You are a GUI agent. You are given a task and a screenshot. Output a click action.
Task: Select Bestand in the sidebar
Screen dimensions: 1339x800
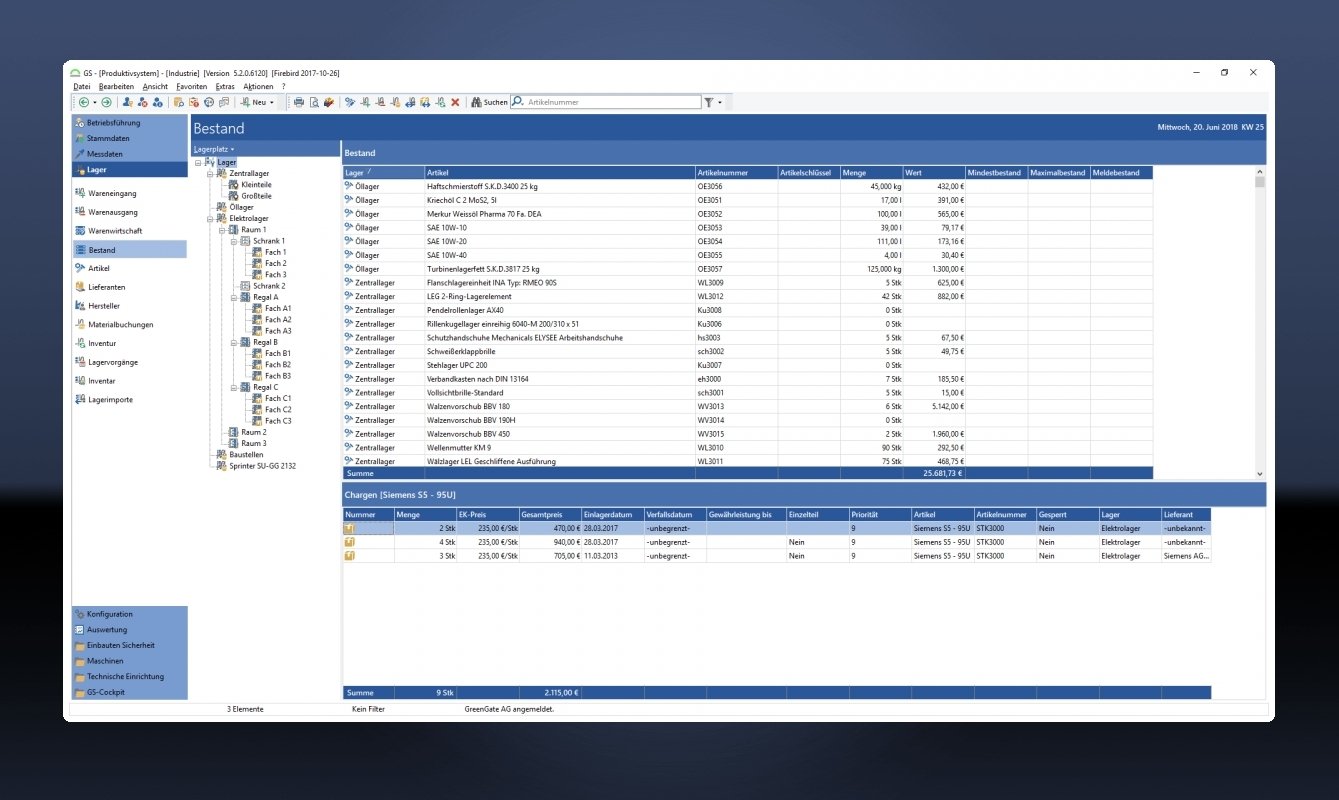[129, 250]
